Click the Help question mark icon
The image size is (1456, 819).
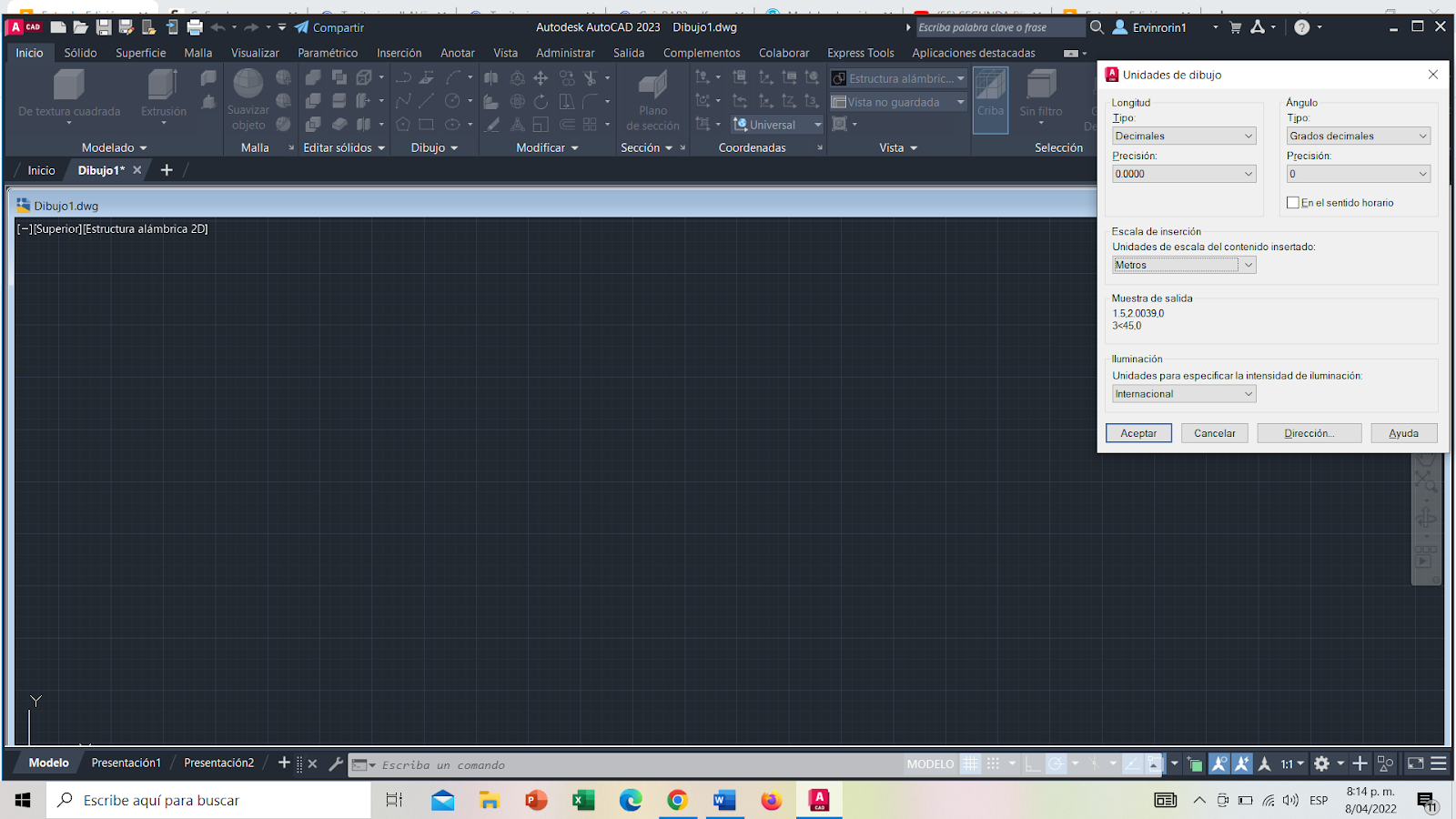[1302, 27]
